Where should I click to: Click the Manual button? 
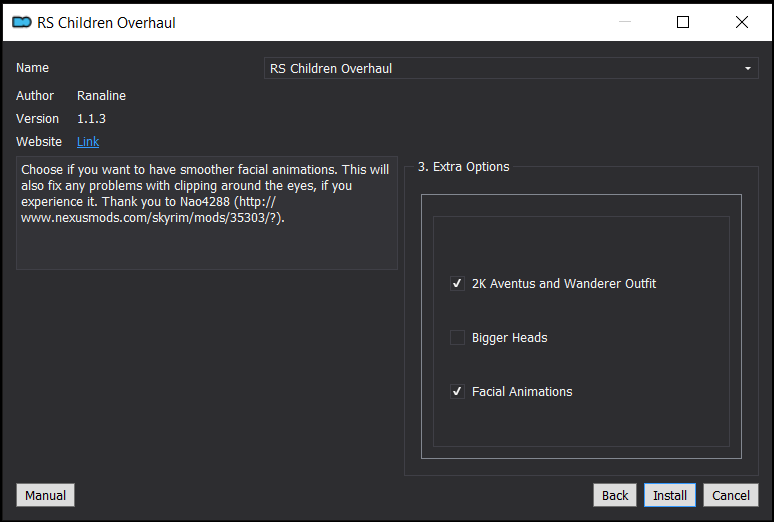coord(45,495)
